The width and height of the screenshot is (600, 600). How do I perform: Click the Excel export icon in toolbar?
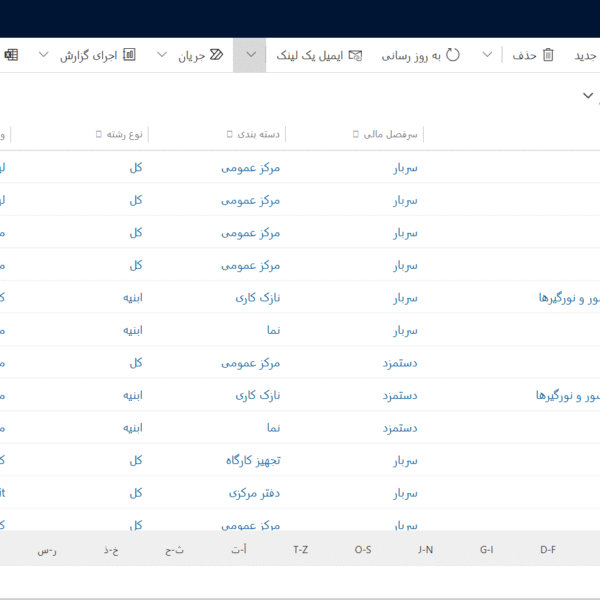coord(11,56)
